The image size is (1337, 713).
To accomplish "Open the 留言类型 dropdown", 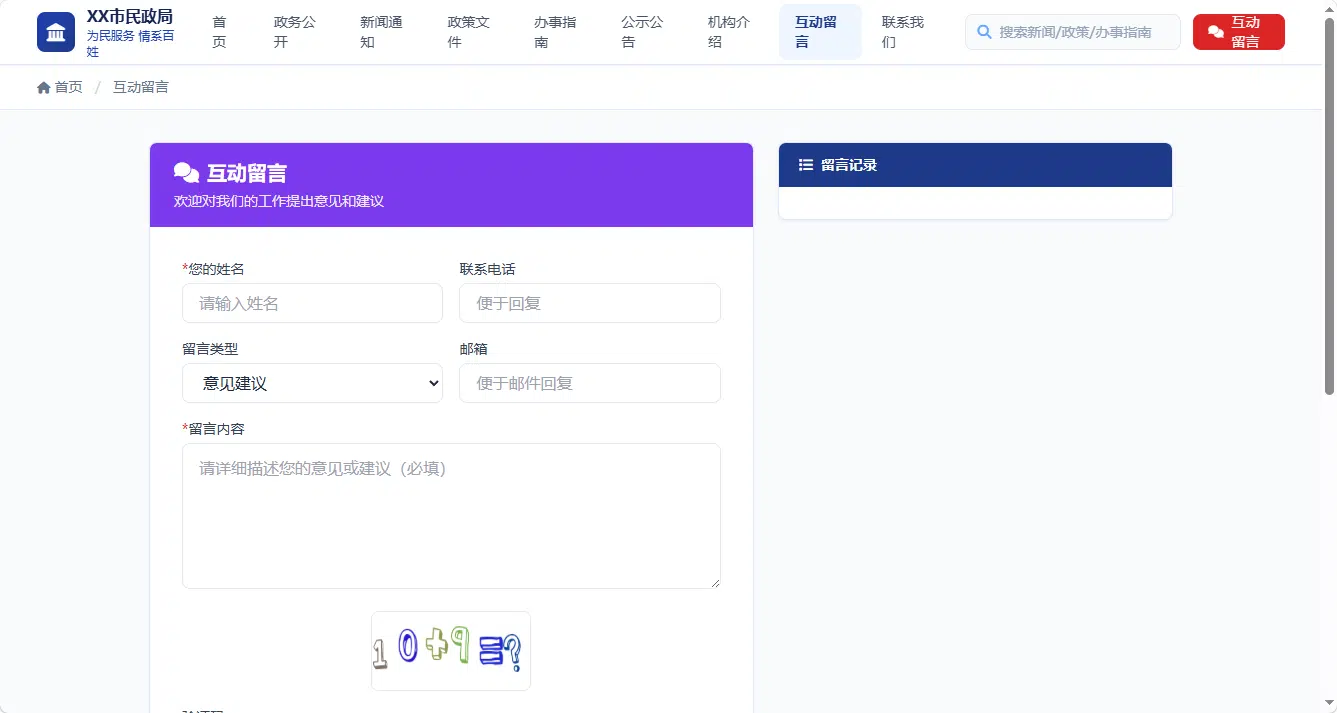I will pos(312,383).
